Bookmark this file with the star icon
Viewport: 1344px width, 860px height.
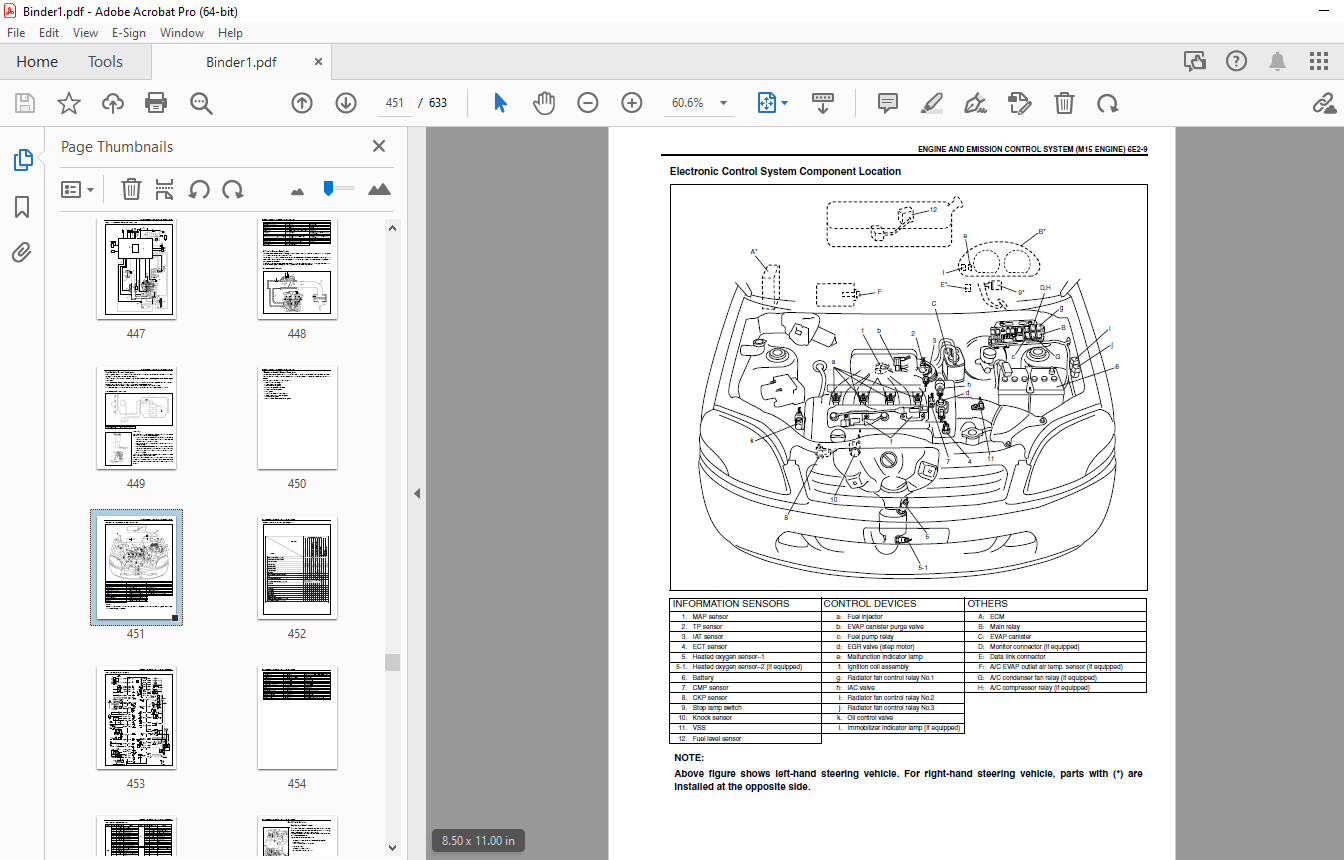[x=68, y=103]
